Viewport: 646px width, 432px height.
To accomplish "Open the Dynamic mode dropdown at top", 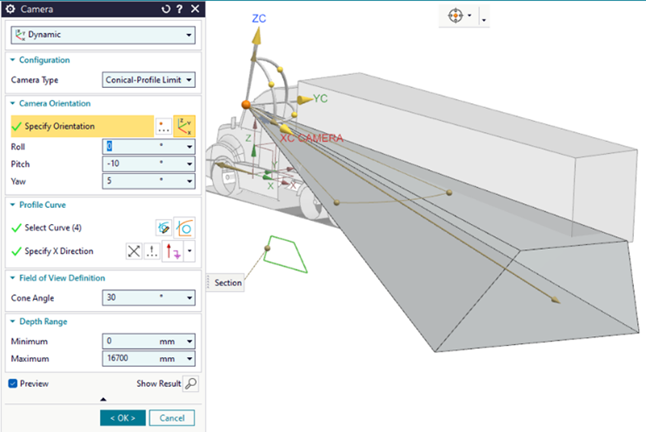I will tap(101, 36).
